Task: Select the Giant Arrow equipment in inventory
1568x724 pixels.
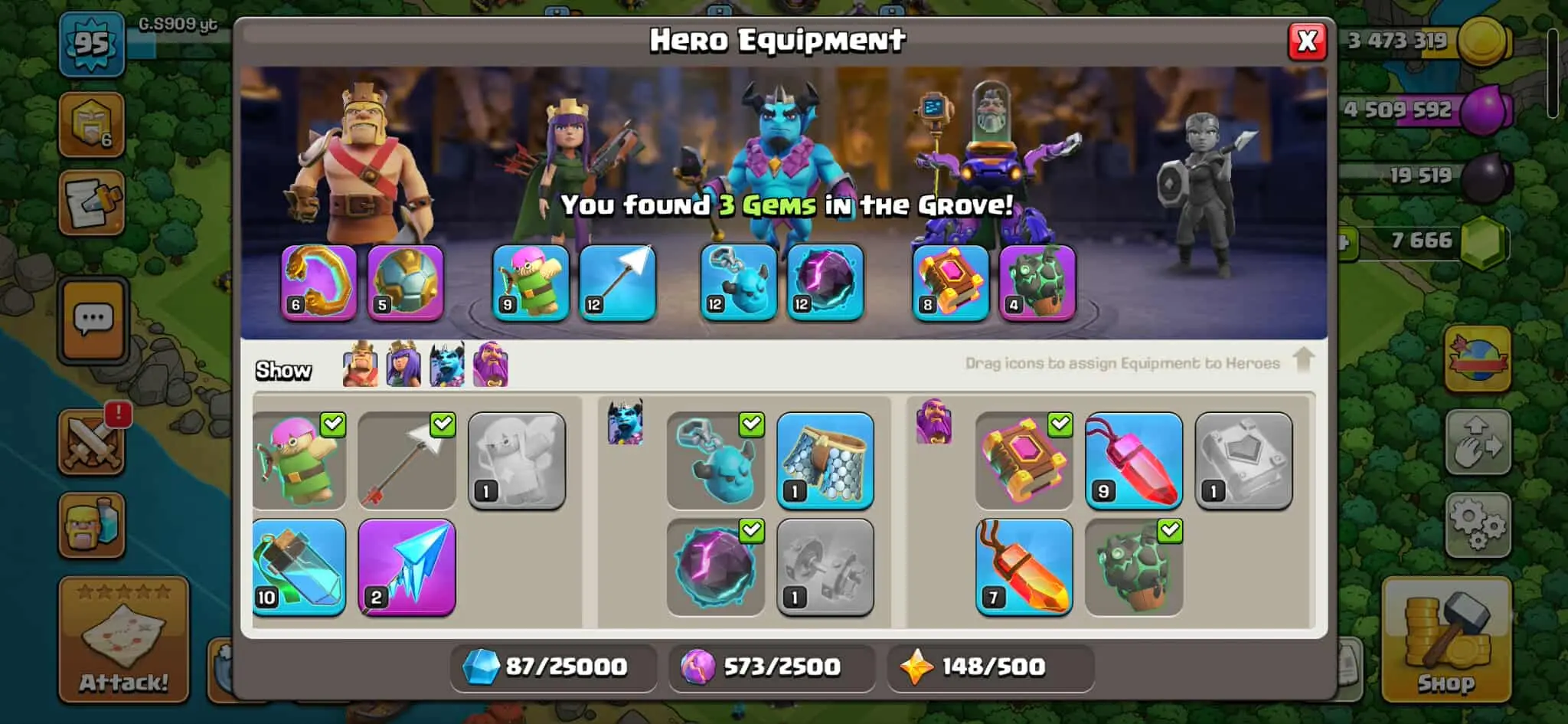Action: 407,461
